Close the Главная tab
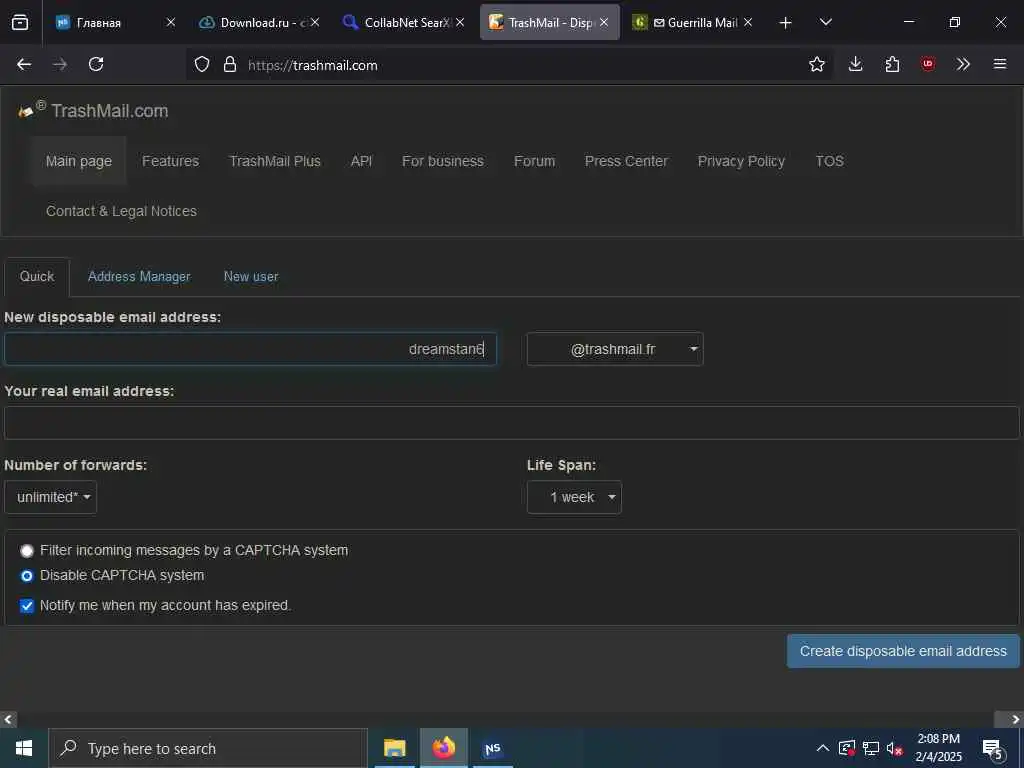 pyautogui.click(x=170, y=22)
